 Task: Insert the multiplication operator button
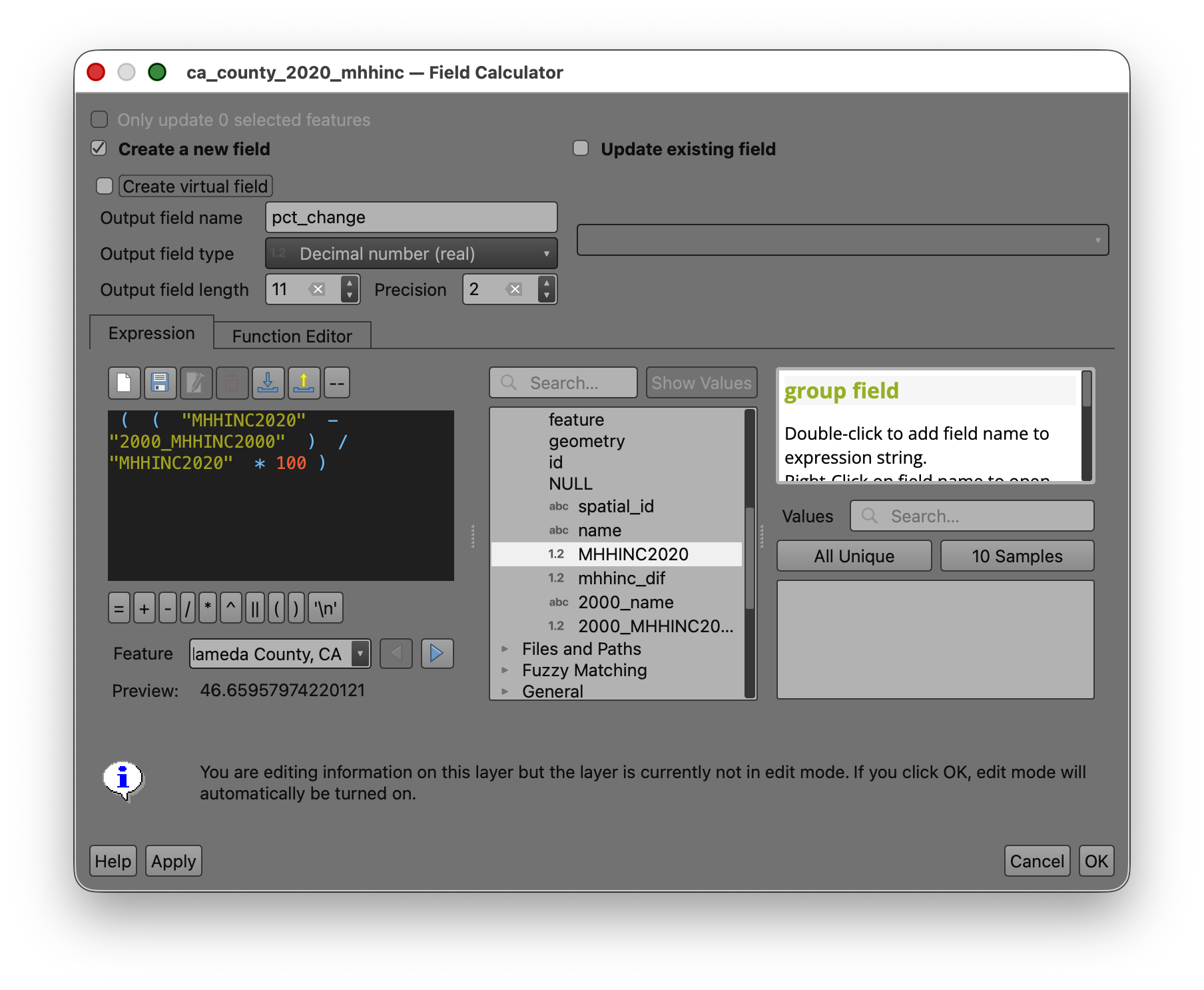208,608
